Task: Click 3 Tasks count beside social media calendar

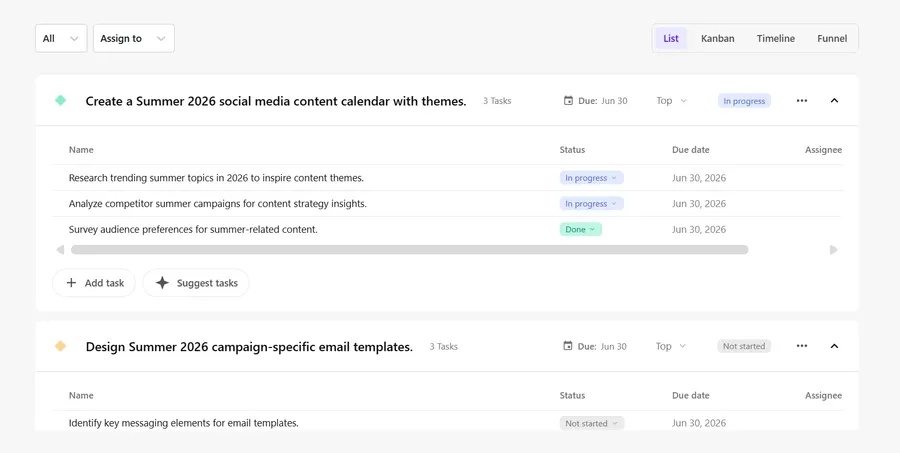Action: click(497, 101)
